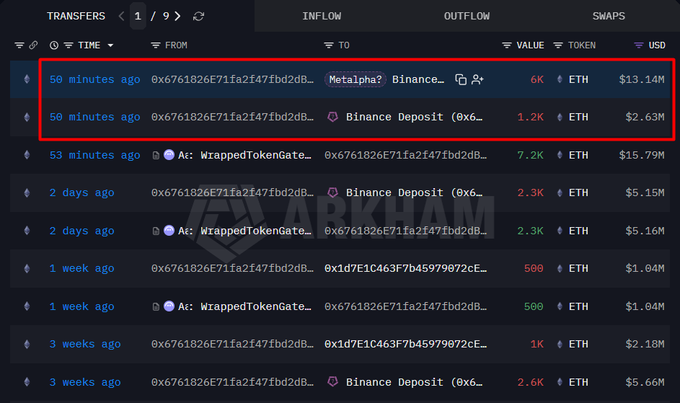The width and height of the screenshot is (680, 403).
Task: Open the SWAPS tab
Action: tap(608, 16)
